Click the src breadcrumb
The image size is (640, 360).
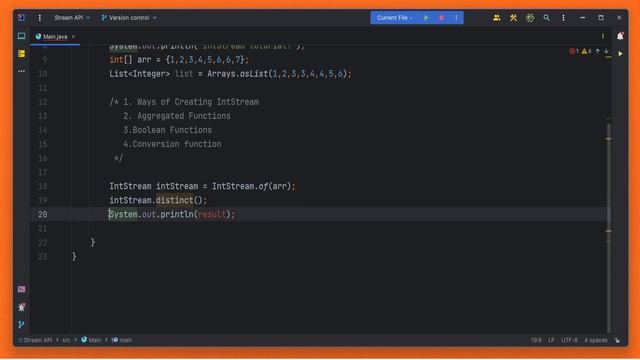(x=66, y=340)
